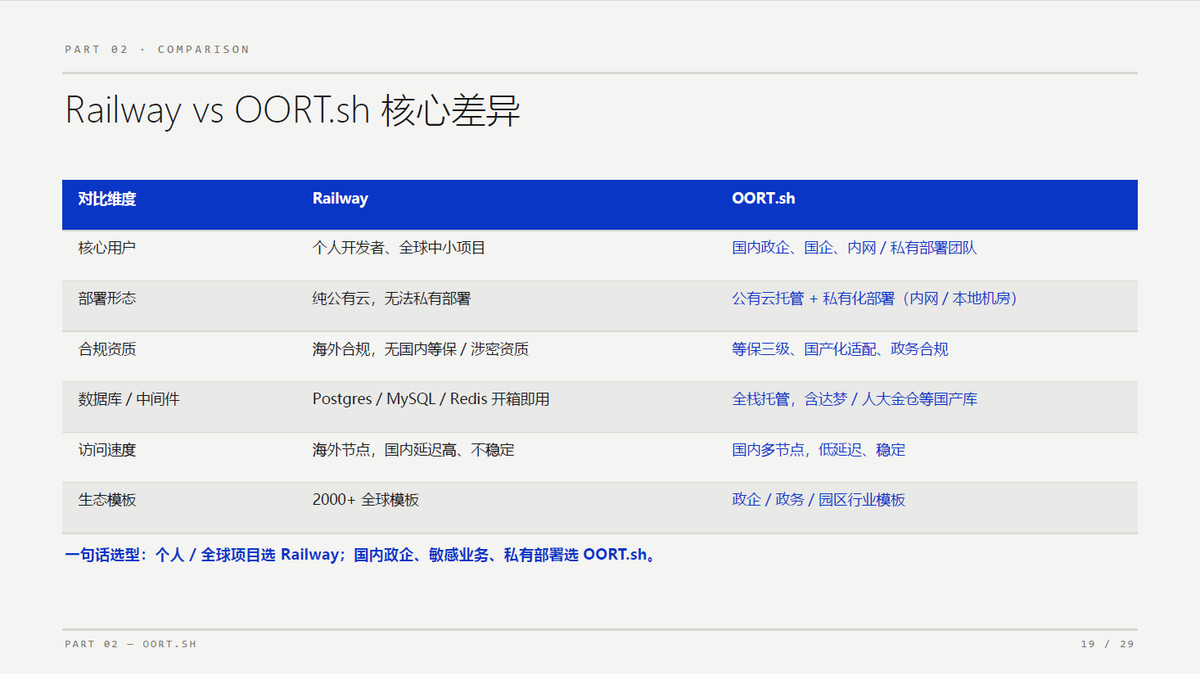Click the cell 'Postgres / MySQL / Redis 开箱即用'
Screen dimensions: 1200x674
431,399
